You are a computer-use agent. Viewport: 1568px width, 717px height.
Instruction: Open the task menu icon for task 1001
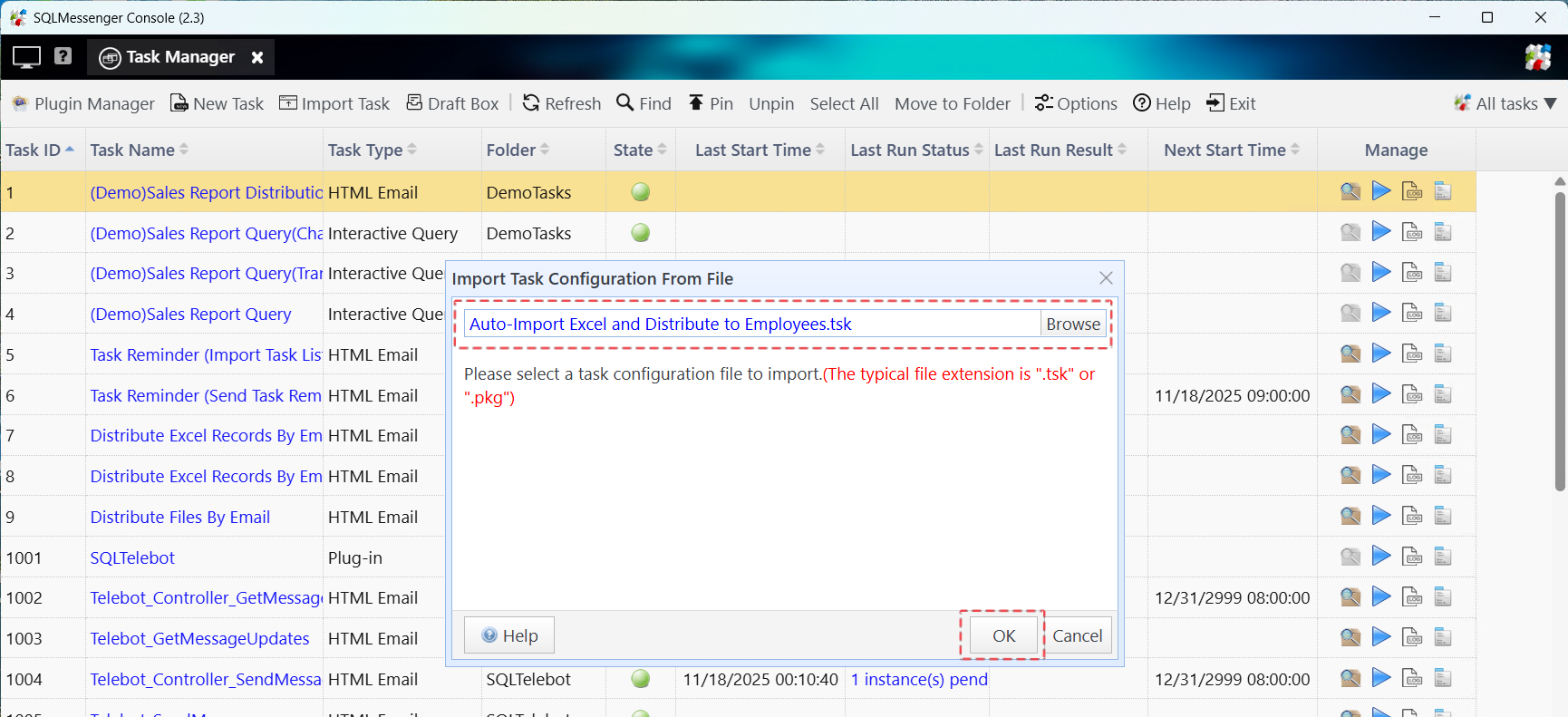(1443, 557)
